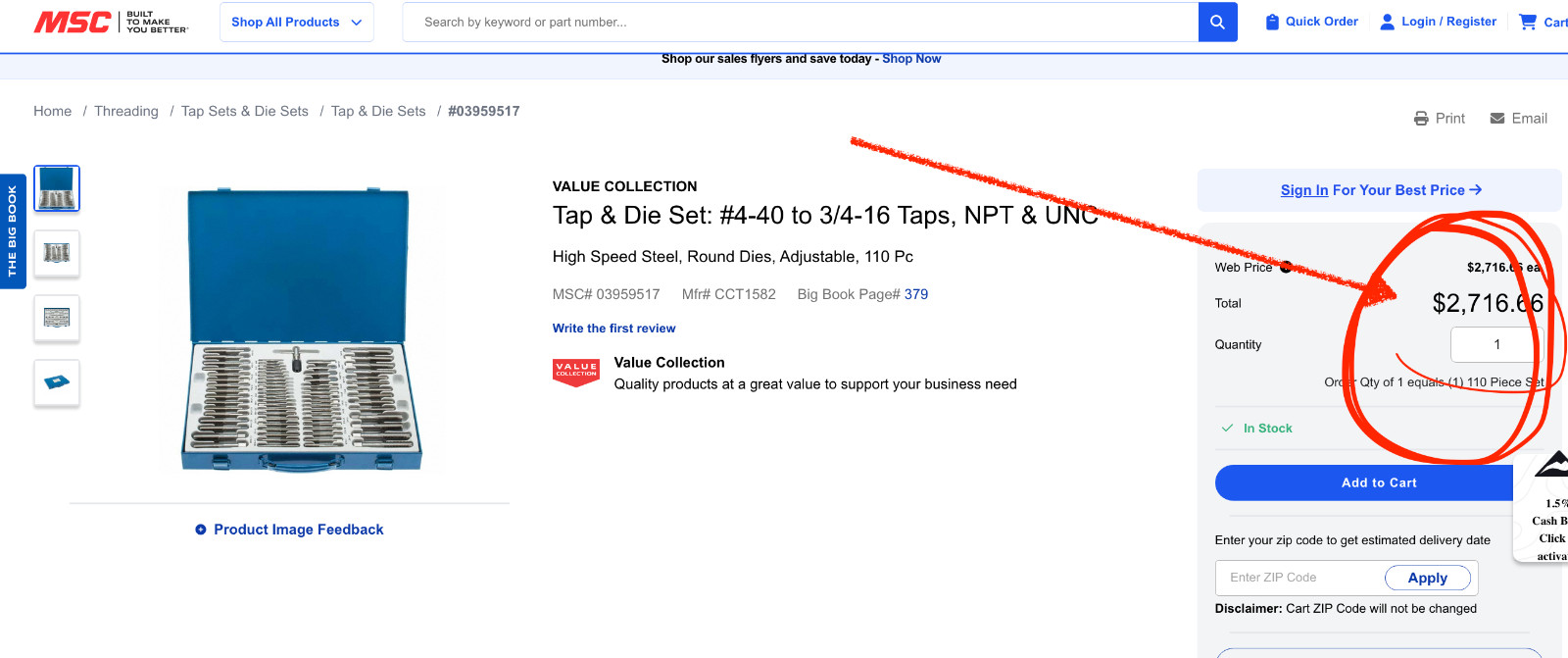Click the MSC# 03959517 text
Screen dimensions: 1568x658
(x=606, y=294)
